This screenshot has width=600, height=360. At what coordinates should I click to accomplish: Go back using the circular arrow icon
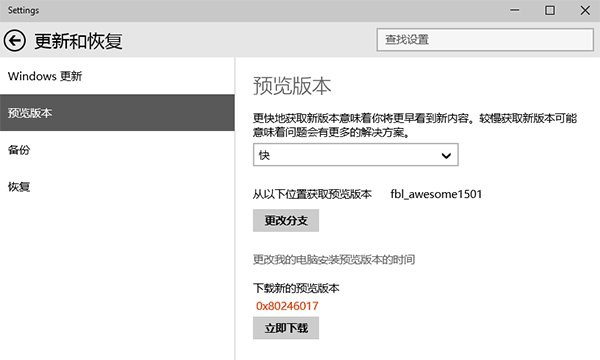point(15,41)
